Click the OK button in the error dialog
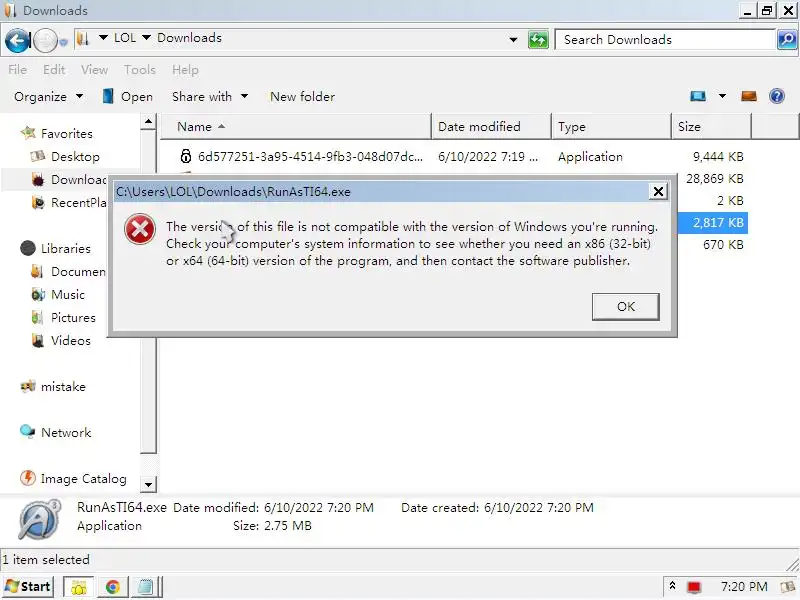Screen dimensions: 800x600 626,307
